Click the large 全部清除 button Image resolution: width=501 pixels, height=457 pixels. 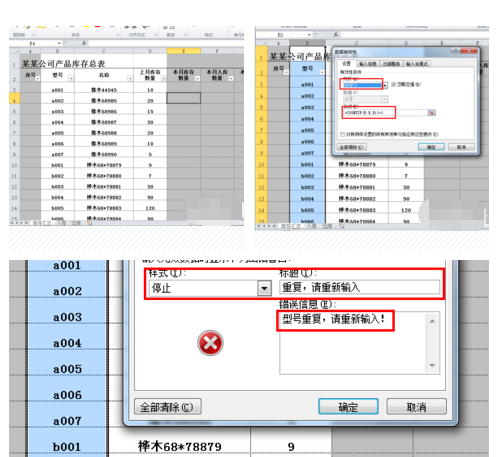point(167,407)
